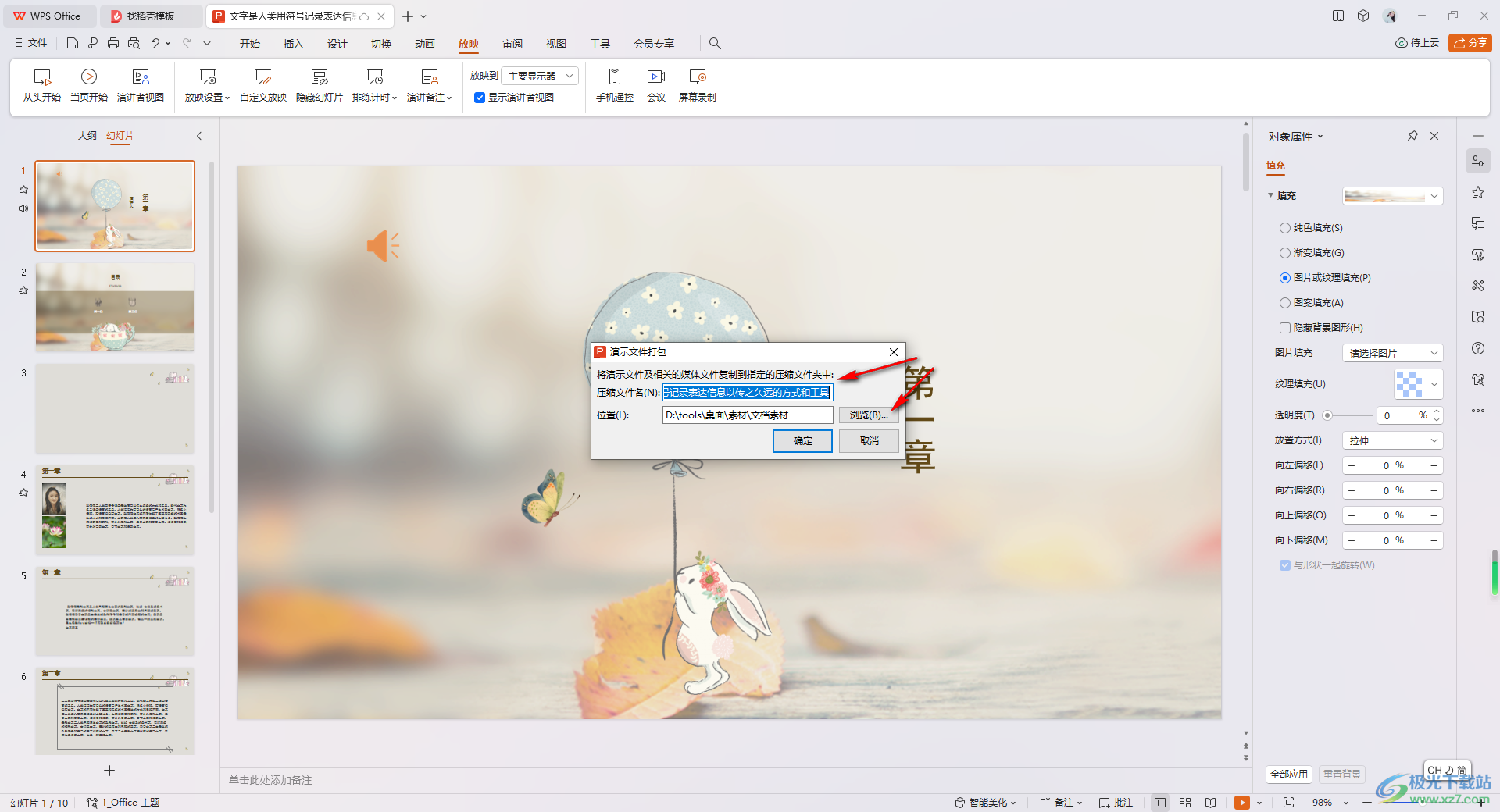Open phone remote control (手机遥控)
Viewport: 1500px width, 812px height.
pyautogui.click(x=615, y=85)
